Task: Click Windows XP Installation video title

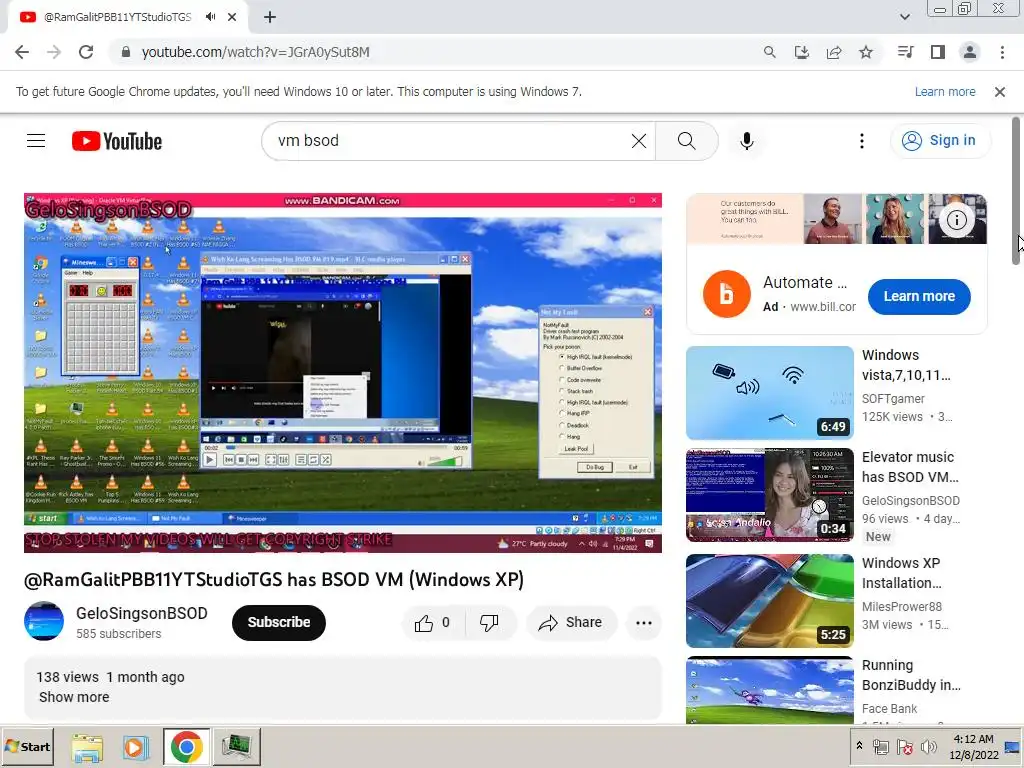Action: pos(901,573)
